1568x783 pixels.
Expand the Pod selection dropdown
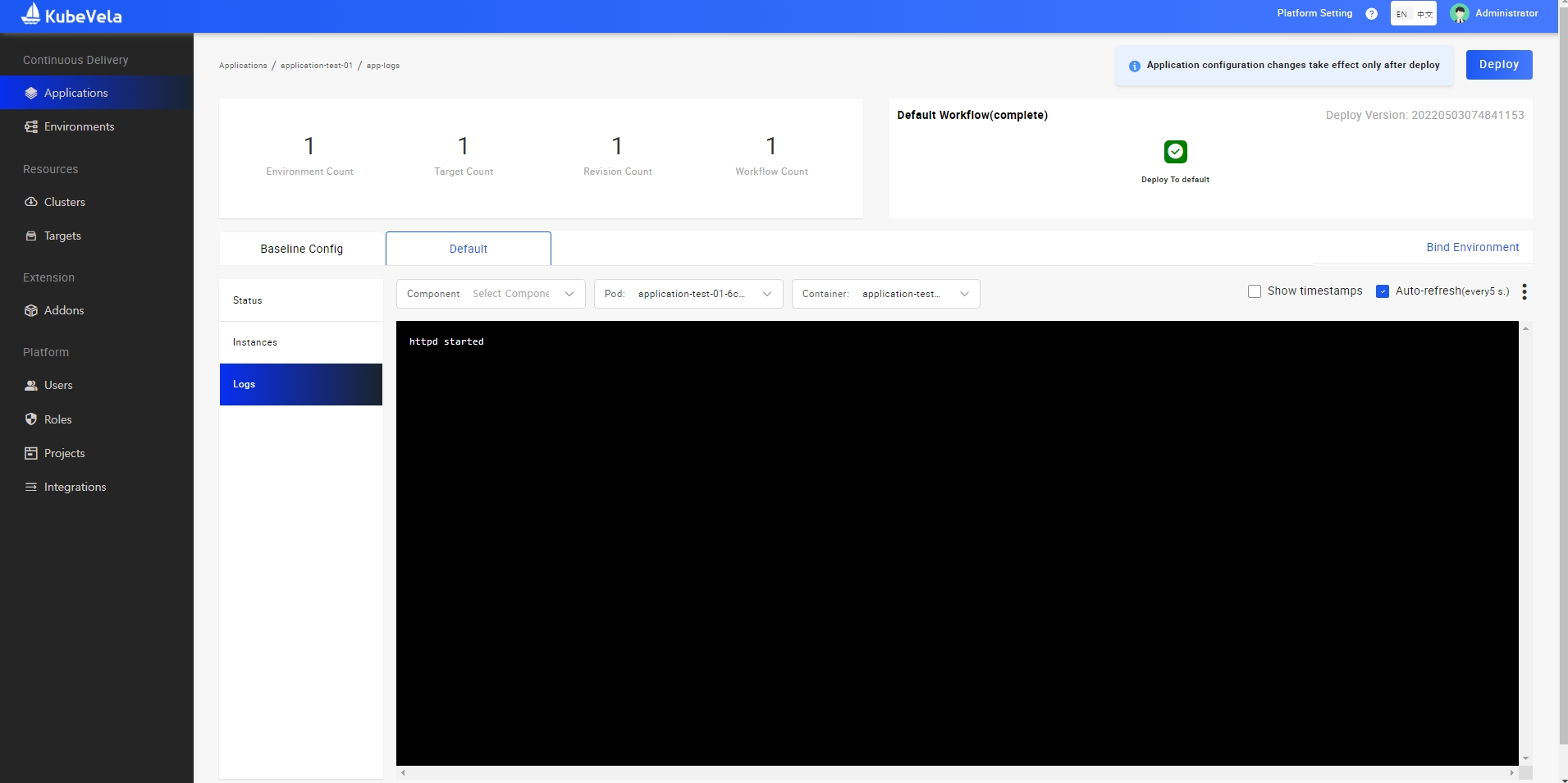(x=688, y=294)
